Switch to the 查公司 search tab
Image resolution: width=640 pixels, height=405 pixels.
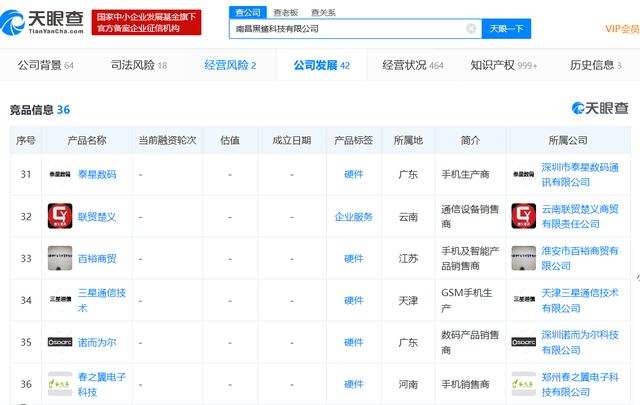248,12
